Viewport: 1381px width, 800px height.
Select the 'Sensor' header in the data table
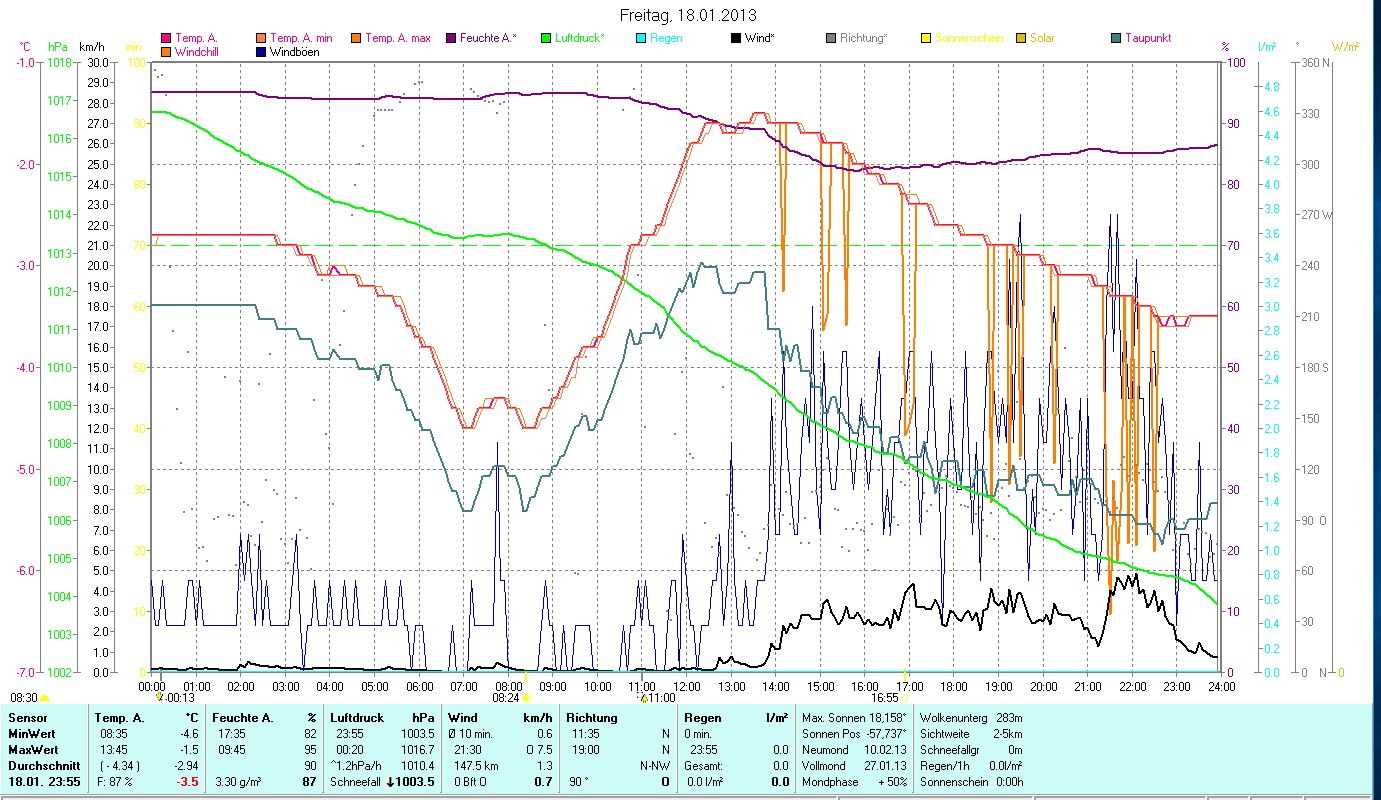26,718
